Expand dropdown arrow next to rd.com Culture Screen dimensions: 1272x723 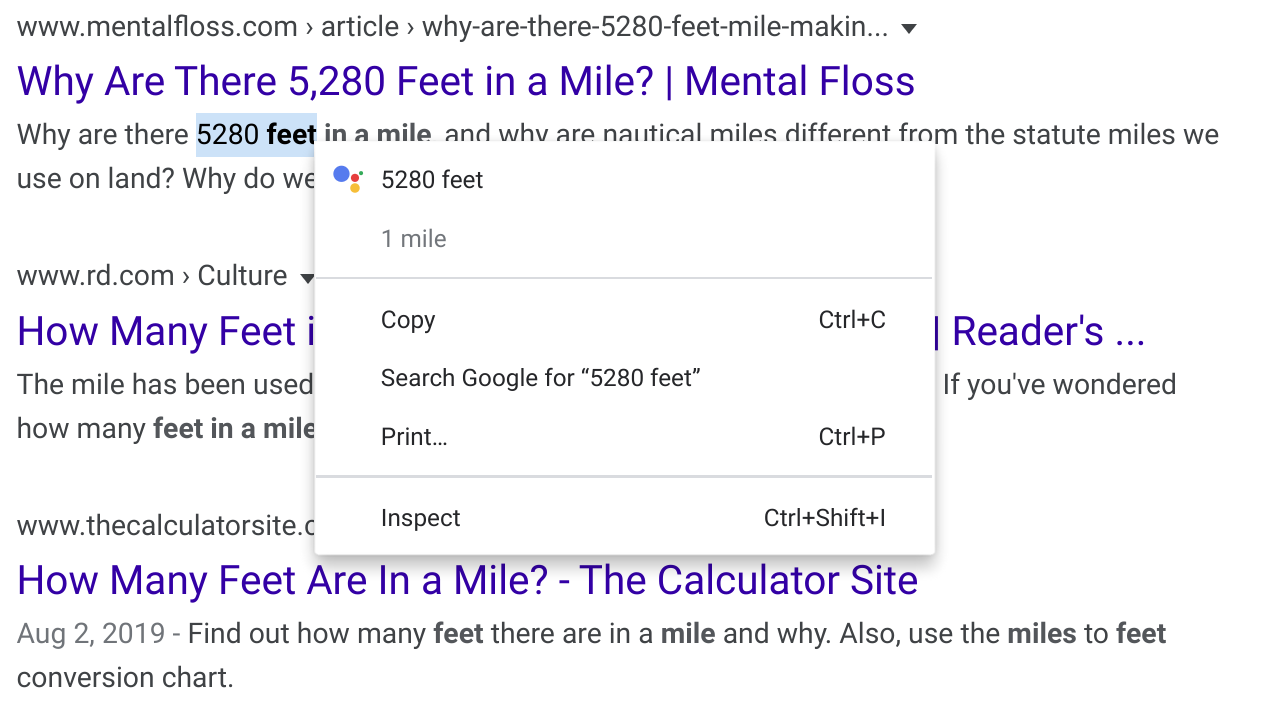[x=307, y=277]
